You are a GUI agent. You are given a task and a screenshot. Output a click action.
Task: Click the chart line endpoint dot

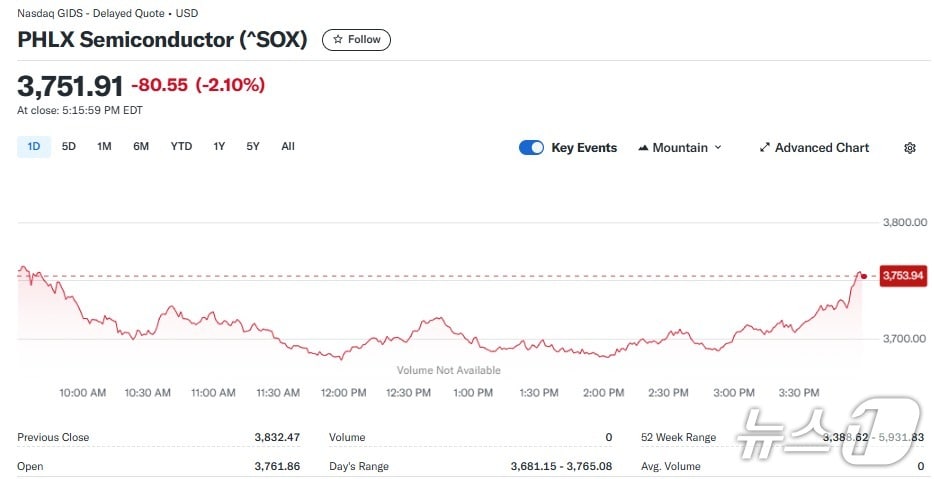[x=864, y=275]
